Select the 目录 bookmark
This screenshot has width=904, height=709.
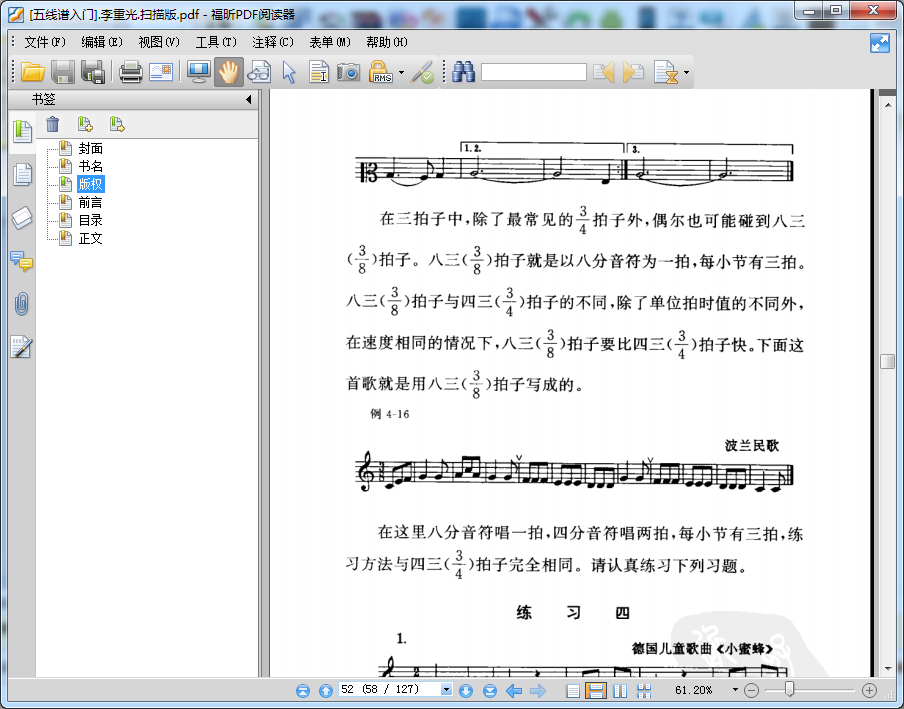(x=91, y=220)
